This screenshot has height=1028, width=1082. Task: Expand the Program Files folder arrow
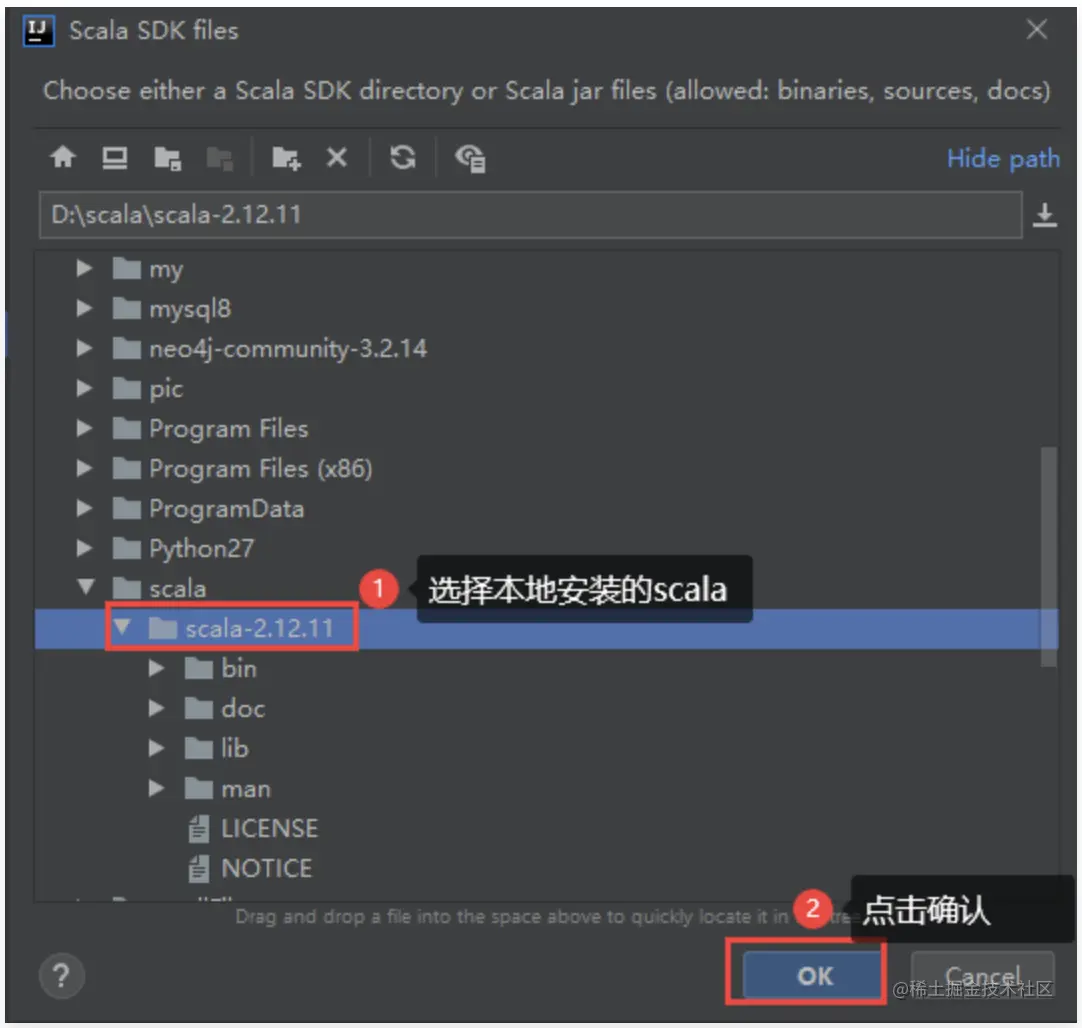pos(84,428)
